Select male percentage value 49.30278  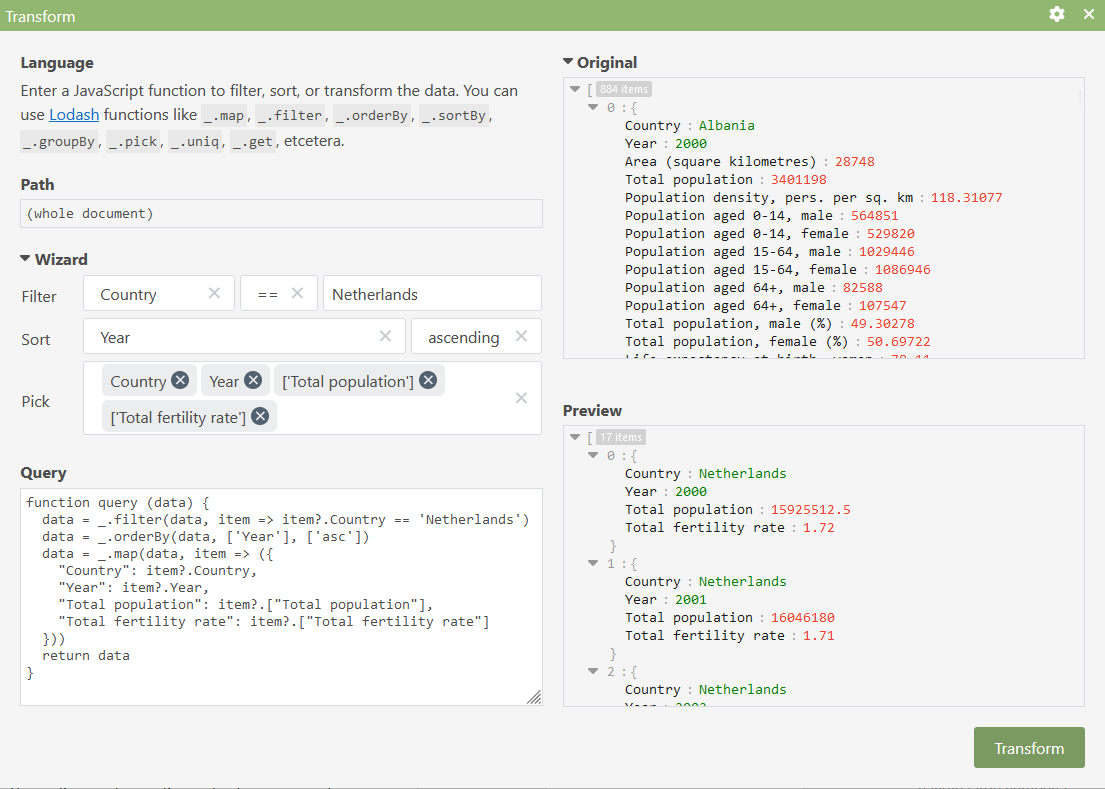pos(882,323)
